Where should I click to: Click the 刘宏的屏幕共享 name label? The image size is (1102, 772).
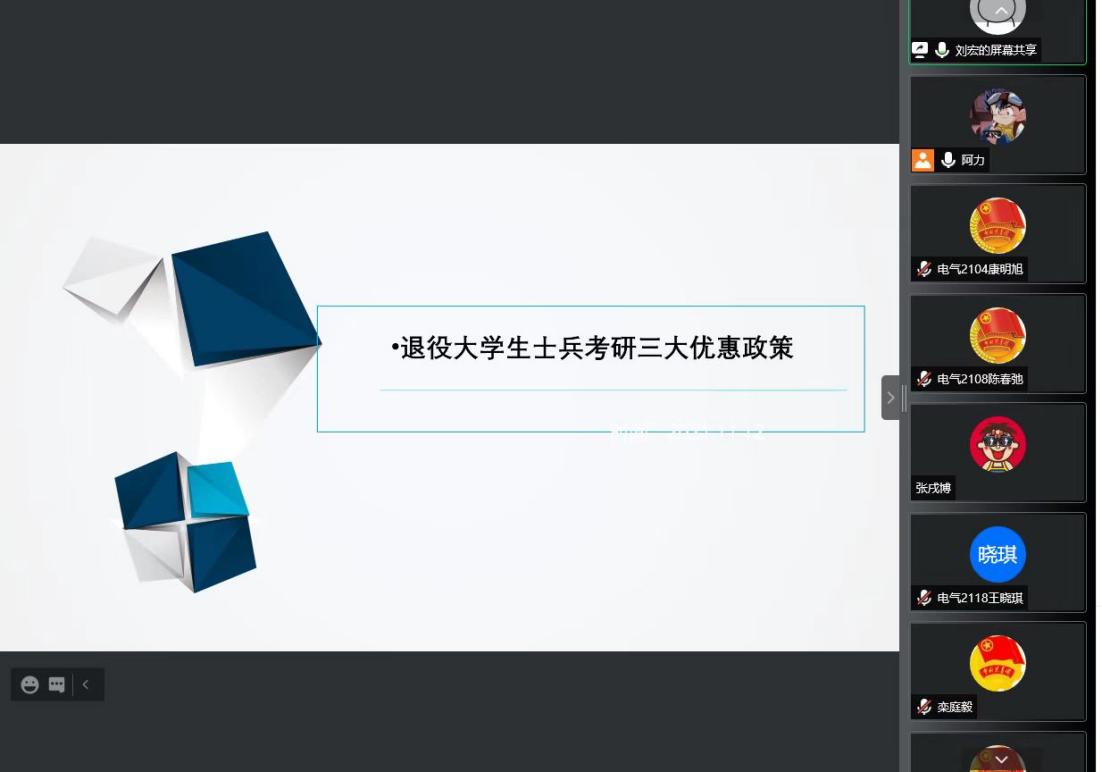(995, 50)
